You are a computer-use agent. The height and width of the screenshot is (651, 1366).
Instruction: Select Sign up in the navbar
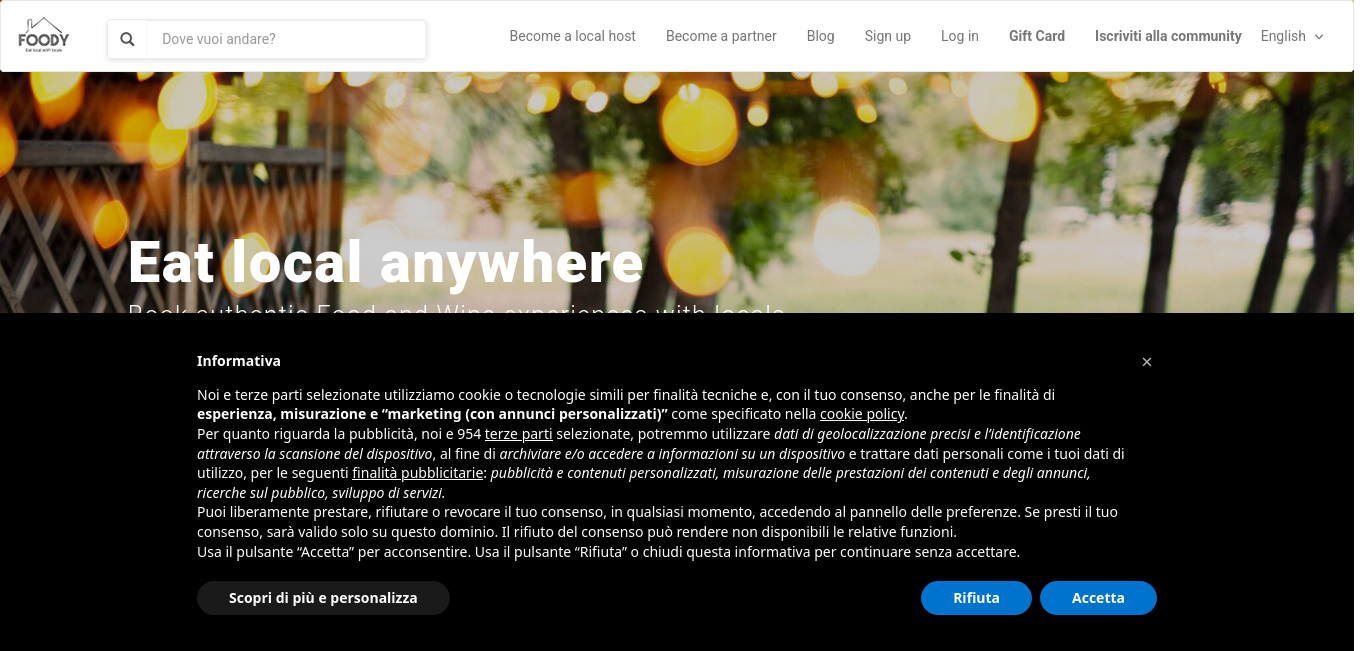[x=887, y=36]
